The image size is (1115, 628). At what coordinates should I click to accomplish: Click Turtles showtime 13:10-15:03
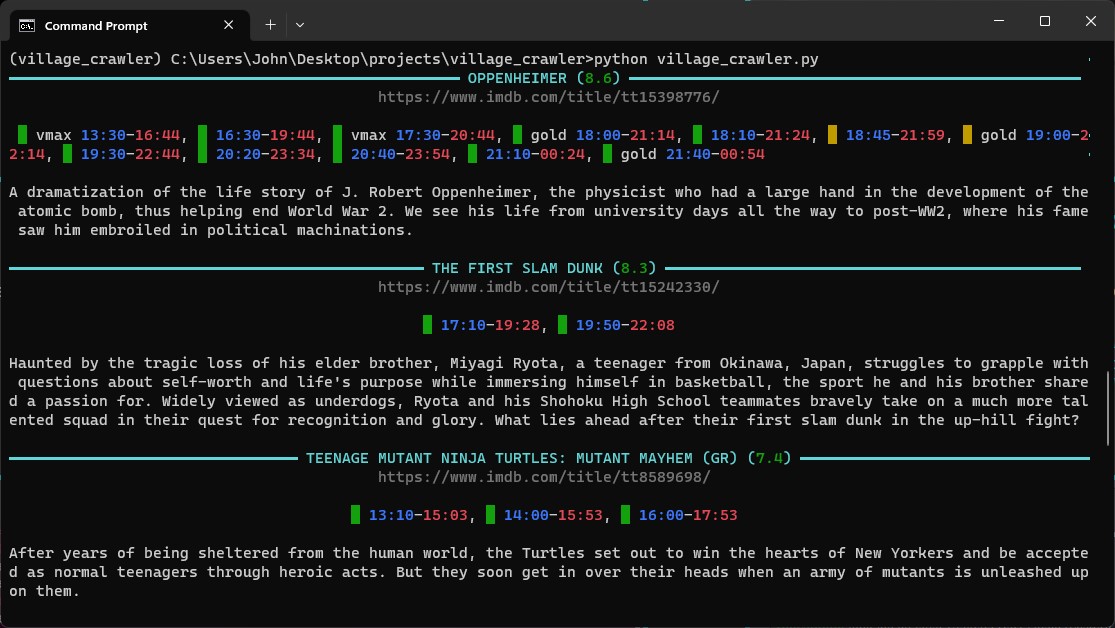[x=418, y=515]
